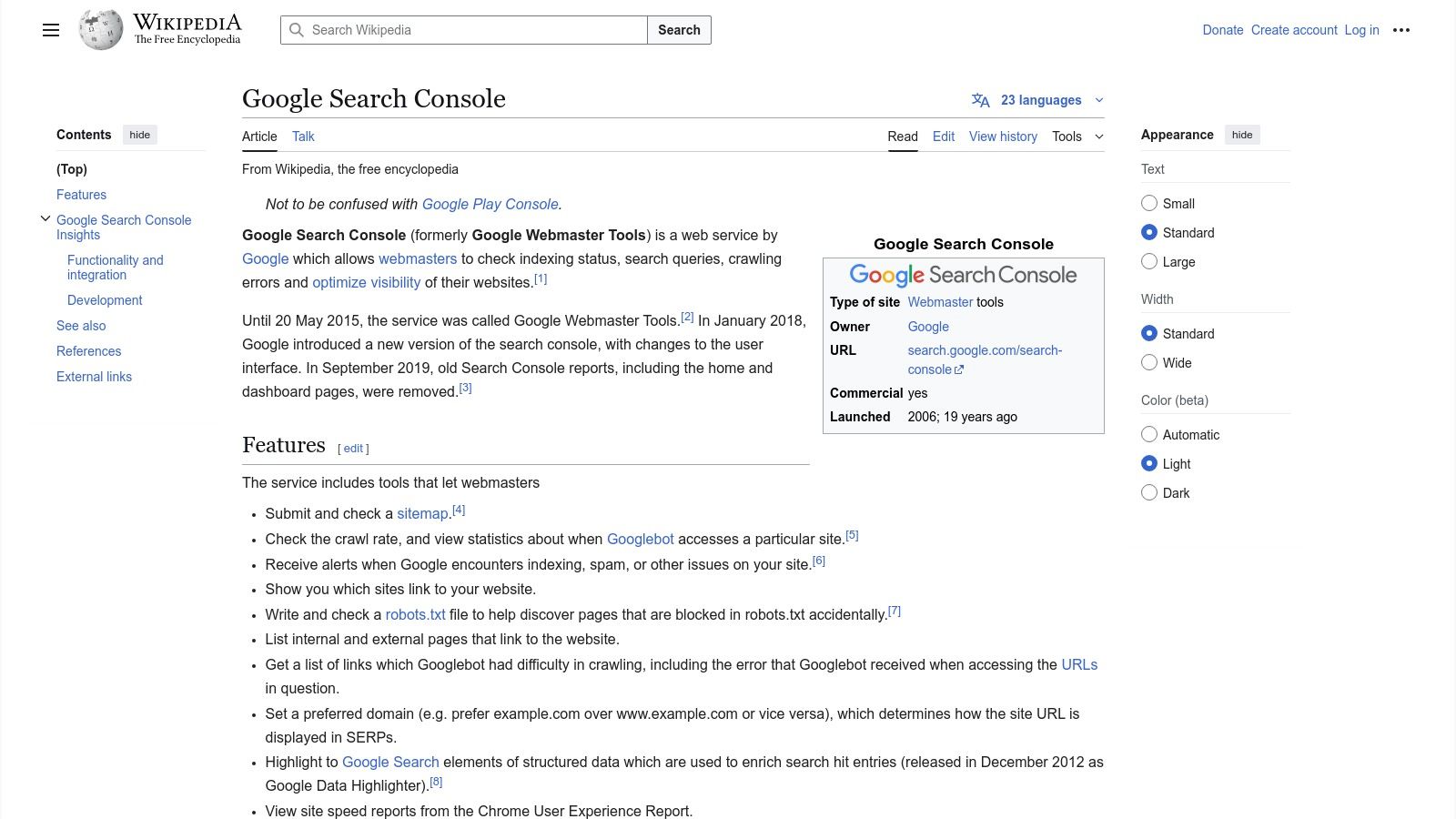This screenshot has width=1456, height=819.
Task: Open the URLs link
Action: point(1079,664)
